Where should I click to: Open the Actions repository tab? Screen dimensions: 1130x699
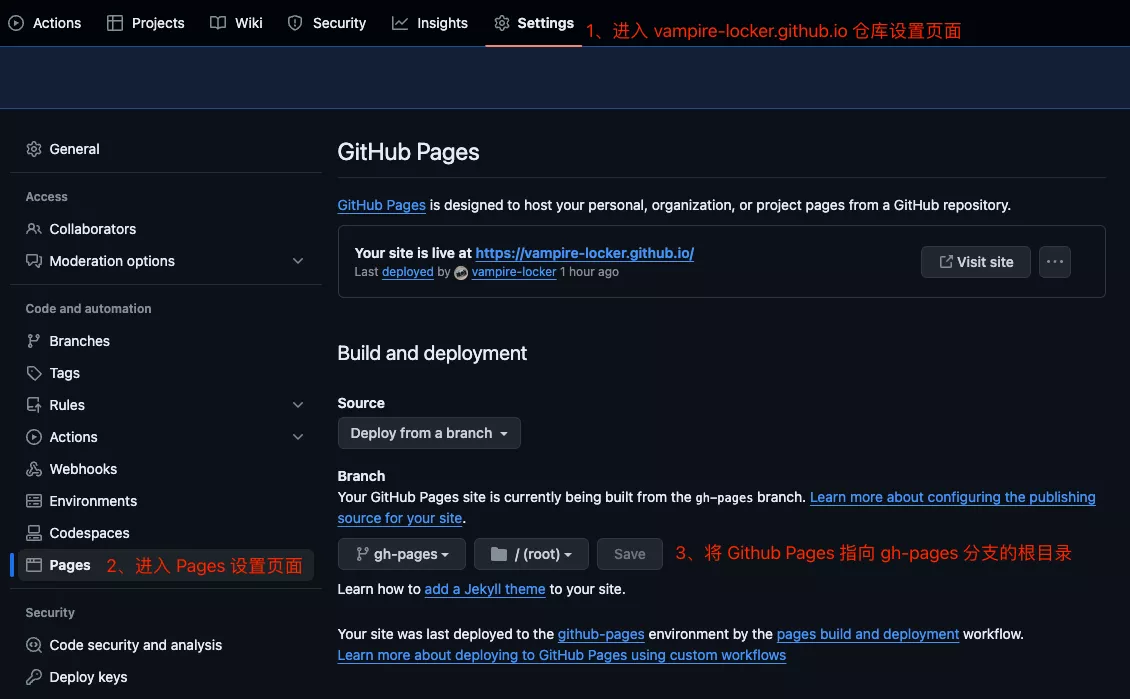45,23
